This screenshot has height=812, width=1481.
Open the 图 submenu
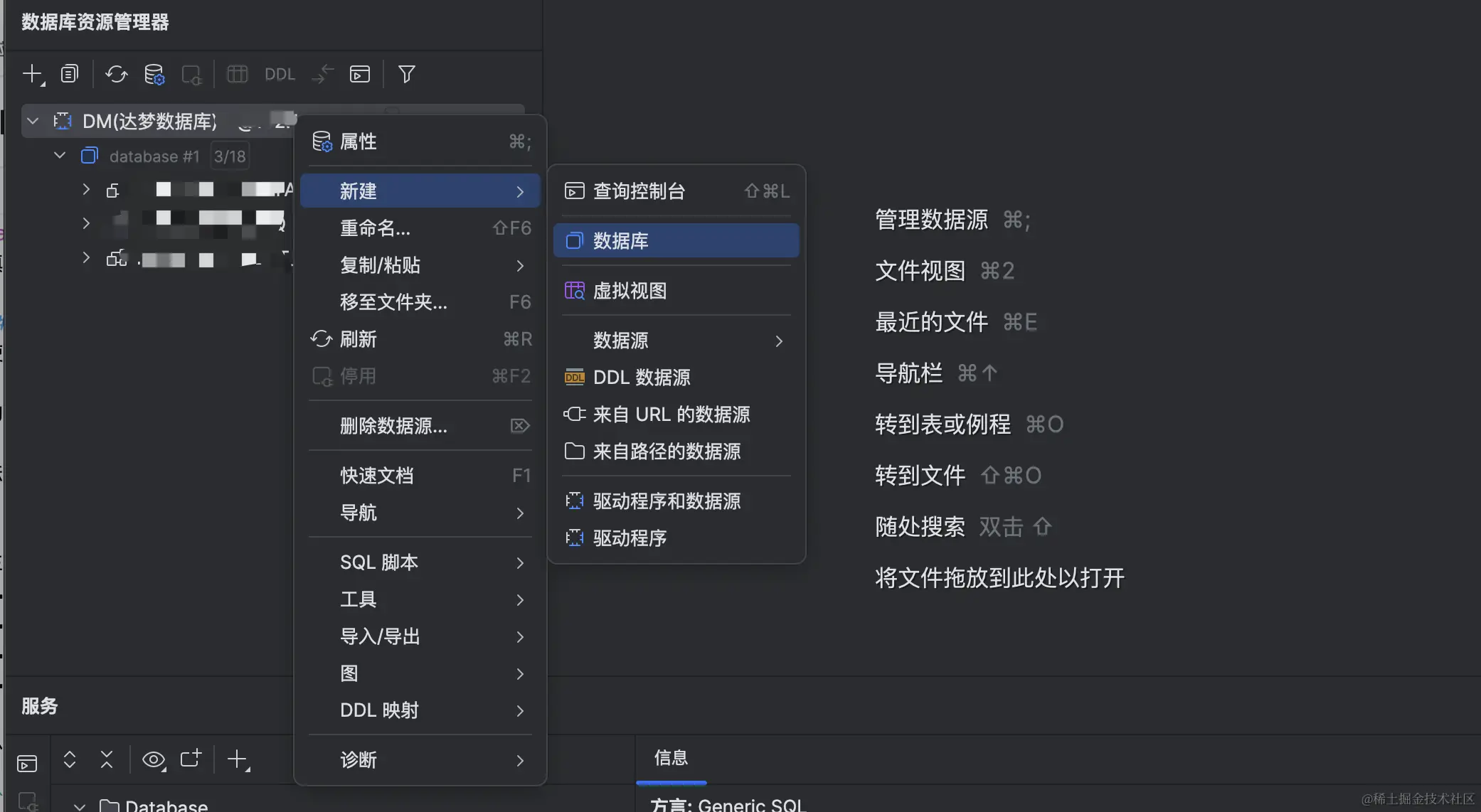[x=420, y=673]
